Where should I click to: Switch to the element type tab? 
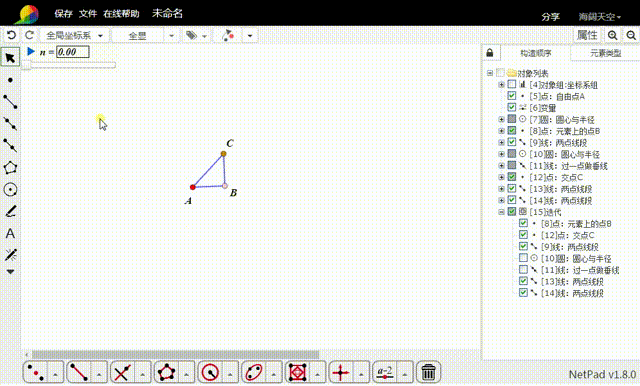605,53
